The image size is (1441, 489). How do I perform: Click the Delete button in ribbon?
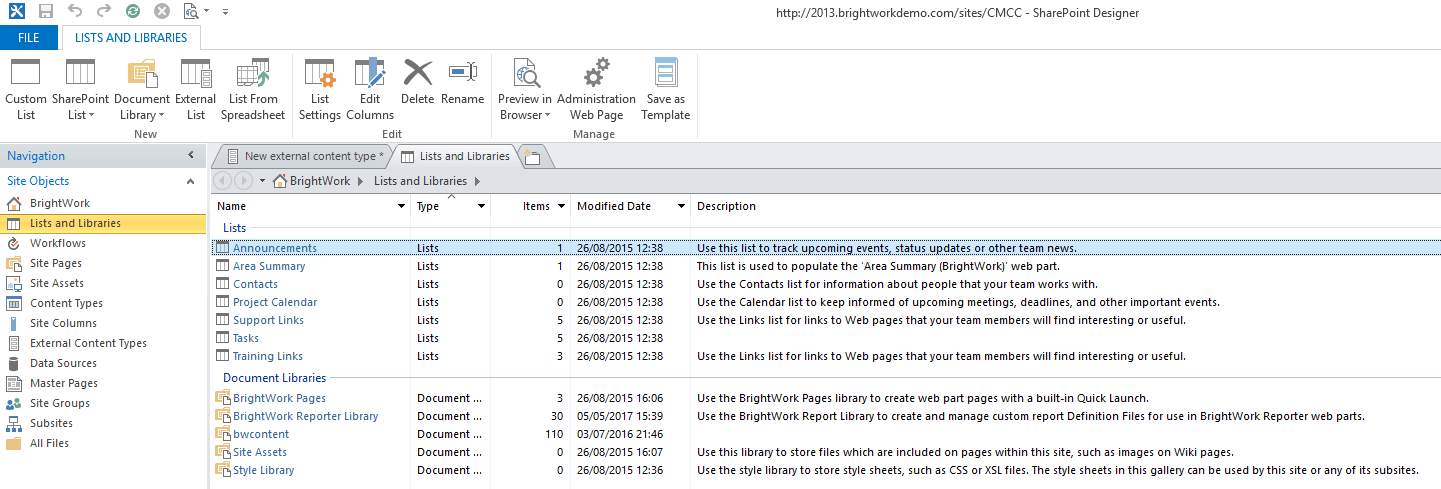418,82
